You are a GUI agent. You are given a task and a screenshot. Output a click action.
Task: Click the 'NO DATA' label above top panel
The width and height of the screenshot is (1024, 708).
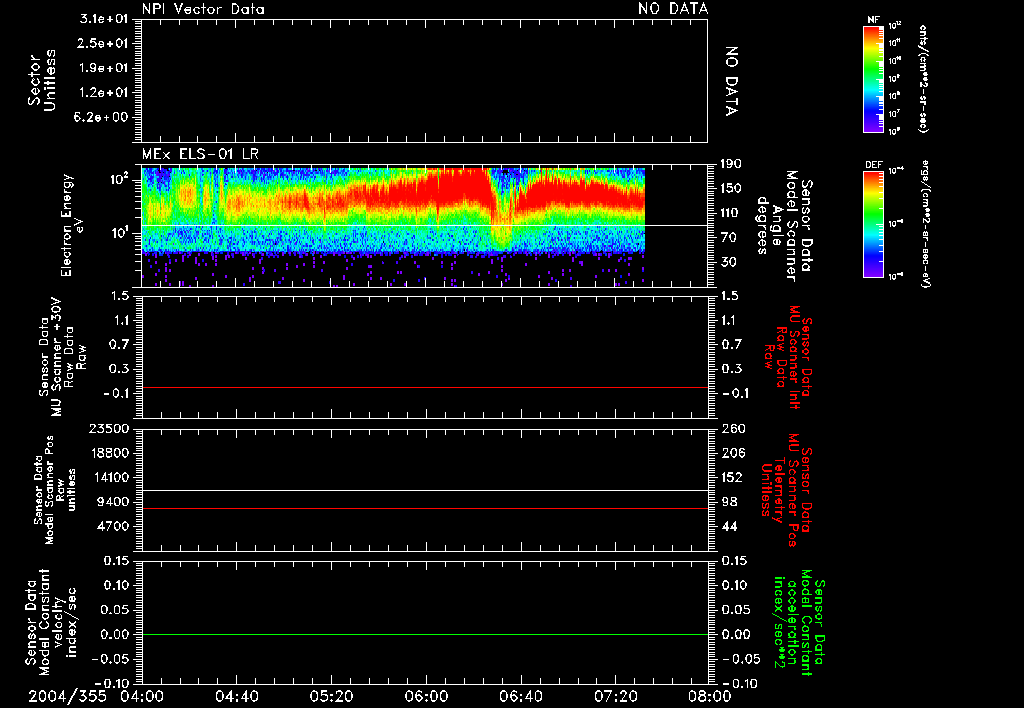(x=673, y=8)
